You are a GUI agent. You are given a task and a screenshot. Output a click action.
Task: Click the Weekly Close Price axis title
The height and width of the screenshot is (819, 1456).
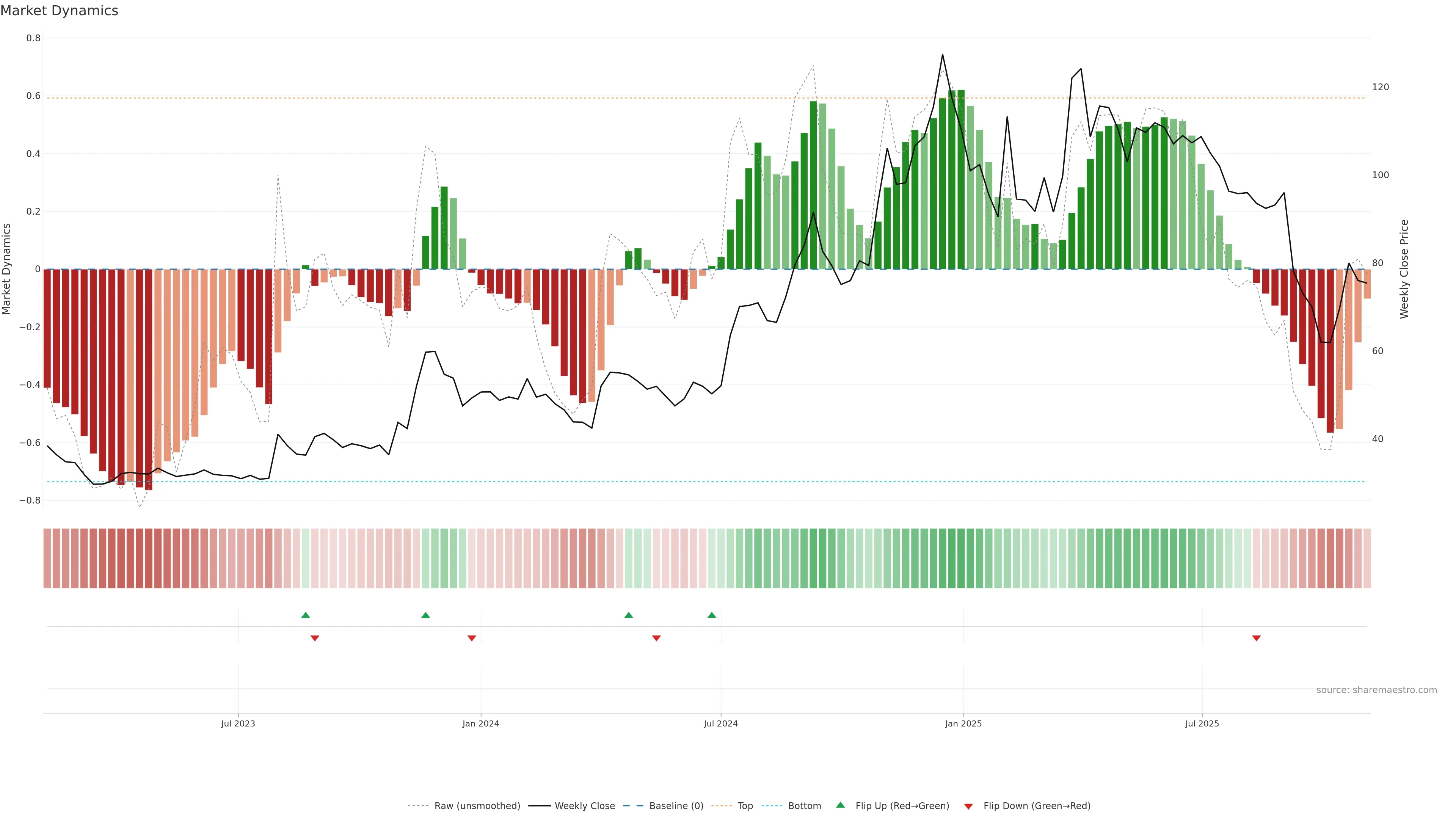tap(1404, 269)
